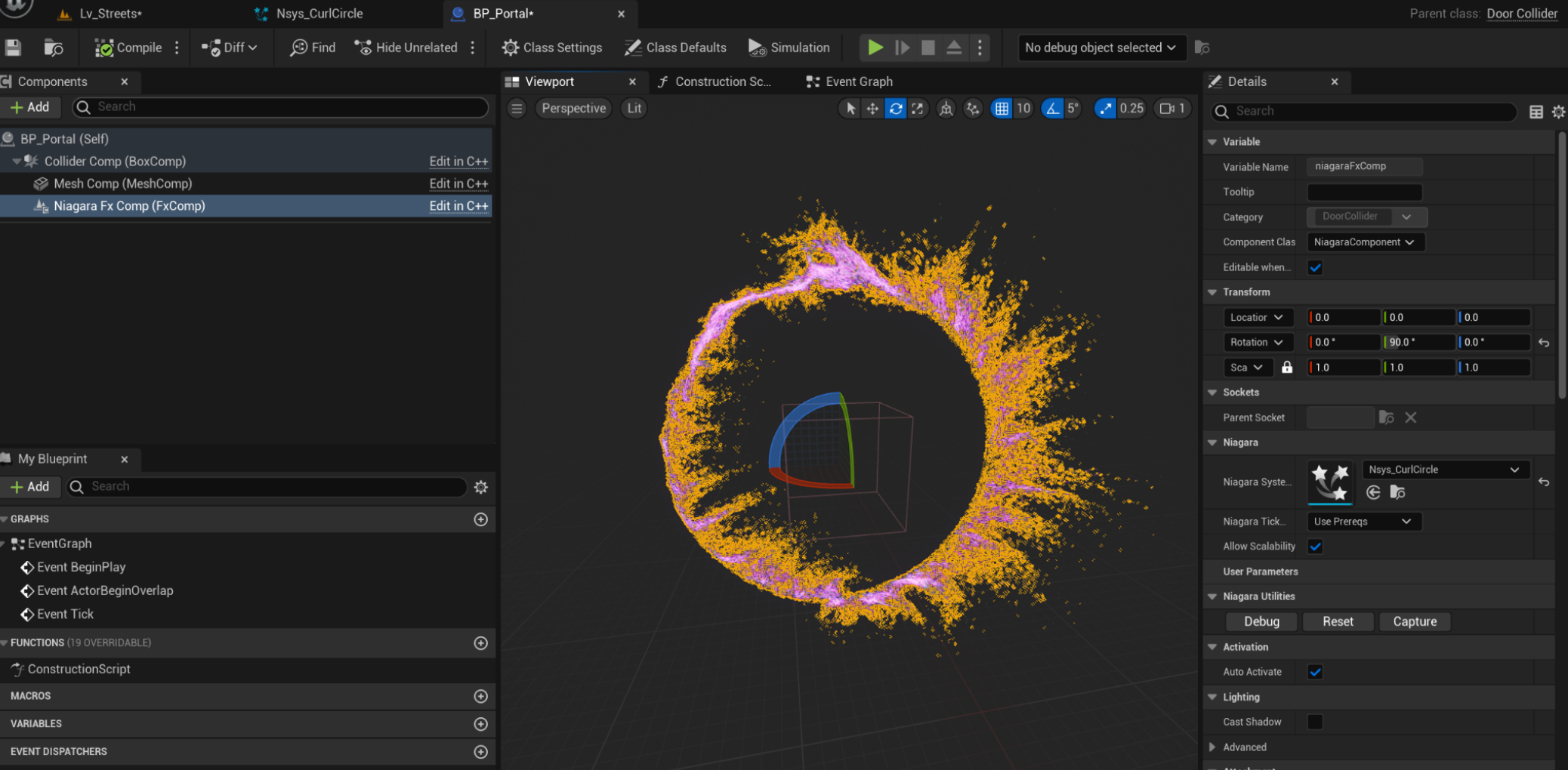Viewport: 1568px width, 770px height.
Task: Open the Nsys_CurlCircle document tab
Action: point(319,14)
